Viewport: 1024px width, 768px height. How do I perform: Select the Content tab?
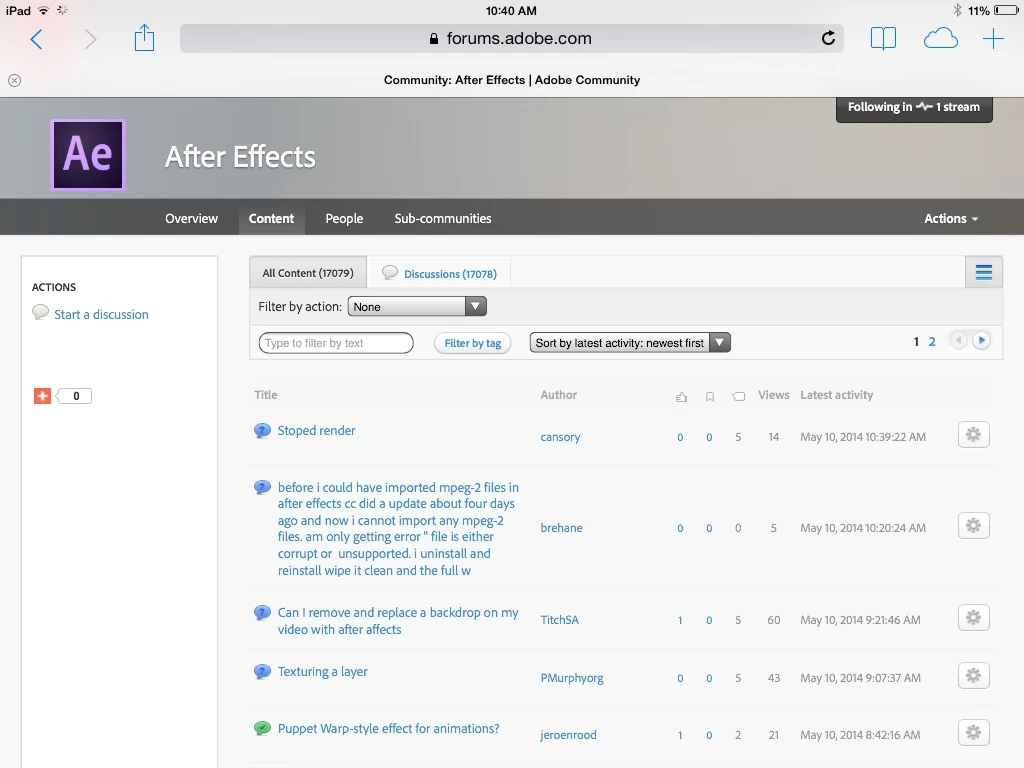(x=271, y=219)
